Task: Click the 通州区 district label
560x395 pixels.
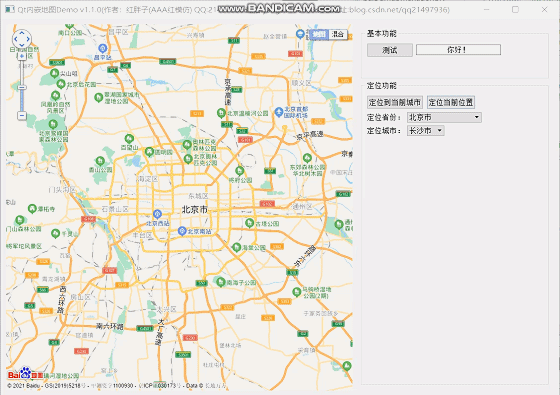Action: point(302,206)
